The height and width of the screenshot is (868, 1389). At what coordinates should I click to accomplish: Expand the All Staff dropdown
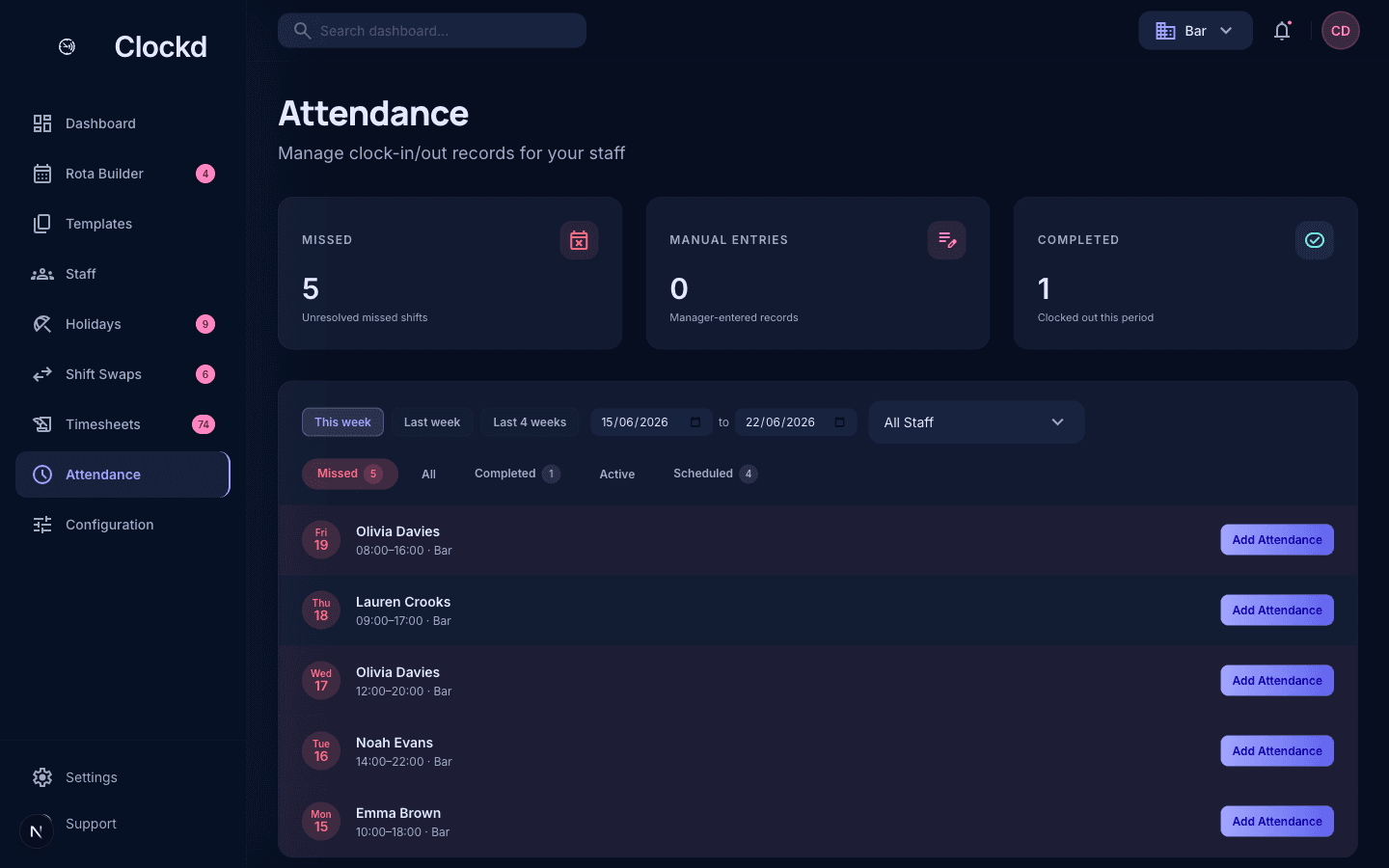(976, 422)
